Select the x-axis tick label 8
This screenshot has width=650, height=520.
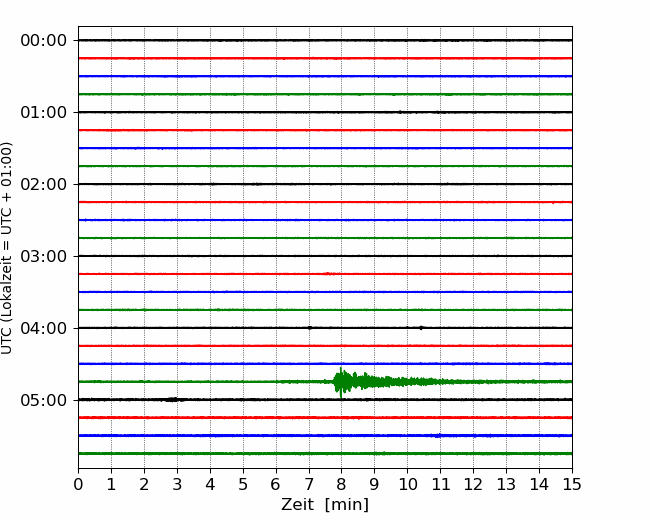pyautogui.click(x=342, y=484)
